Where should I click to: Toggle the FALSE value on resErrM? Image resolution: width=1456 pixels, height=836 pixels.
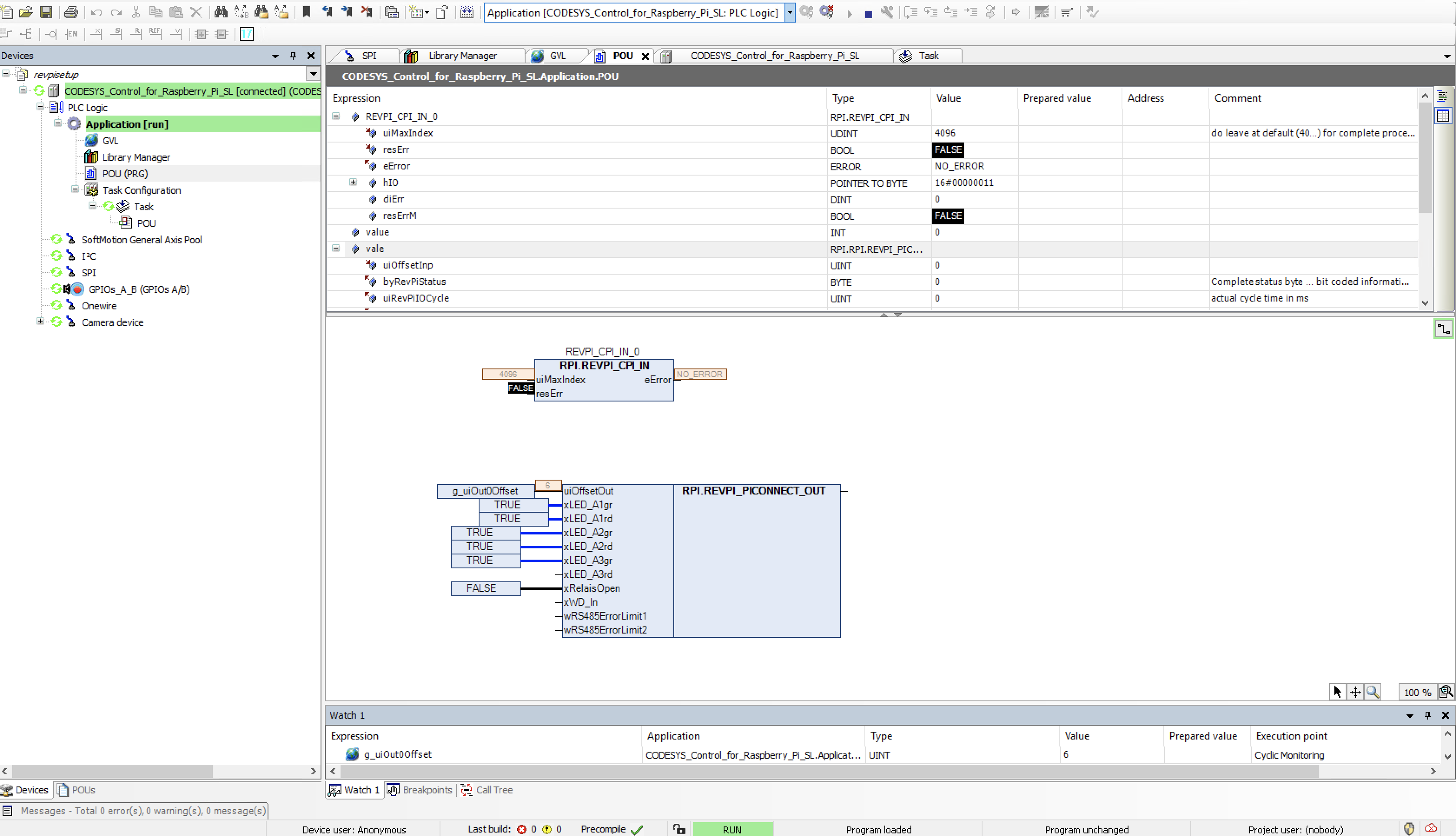pos(947,215)
